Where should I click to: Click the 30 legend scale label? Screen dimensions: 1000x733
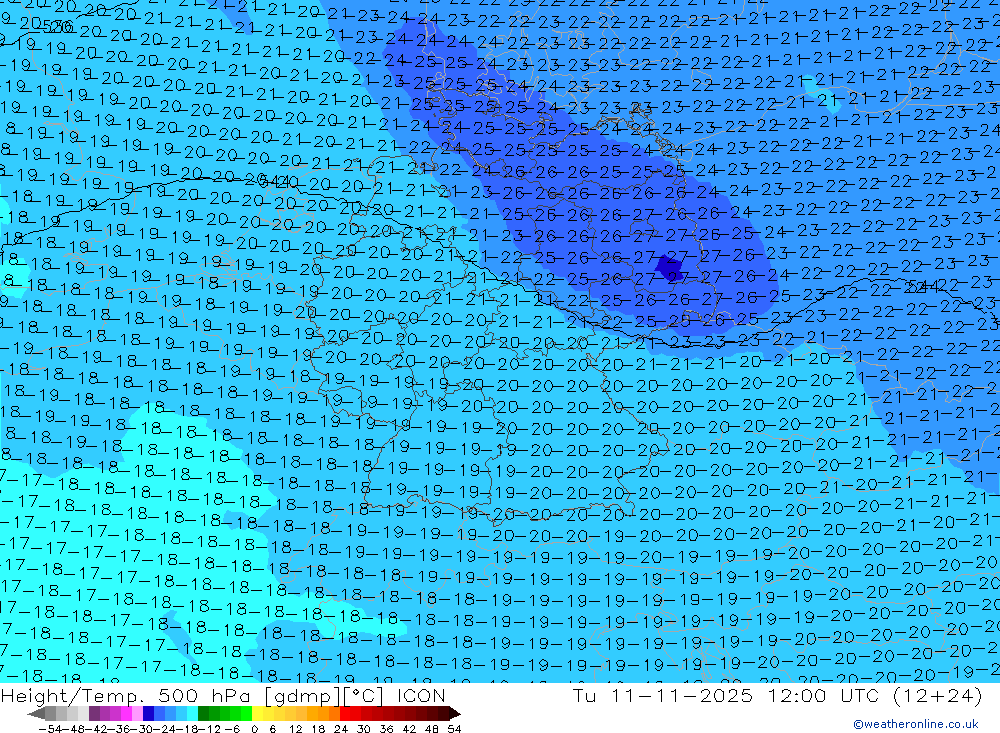point(364,729)
